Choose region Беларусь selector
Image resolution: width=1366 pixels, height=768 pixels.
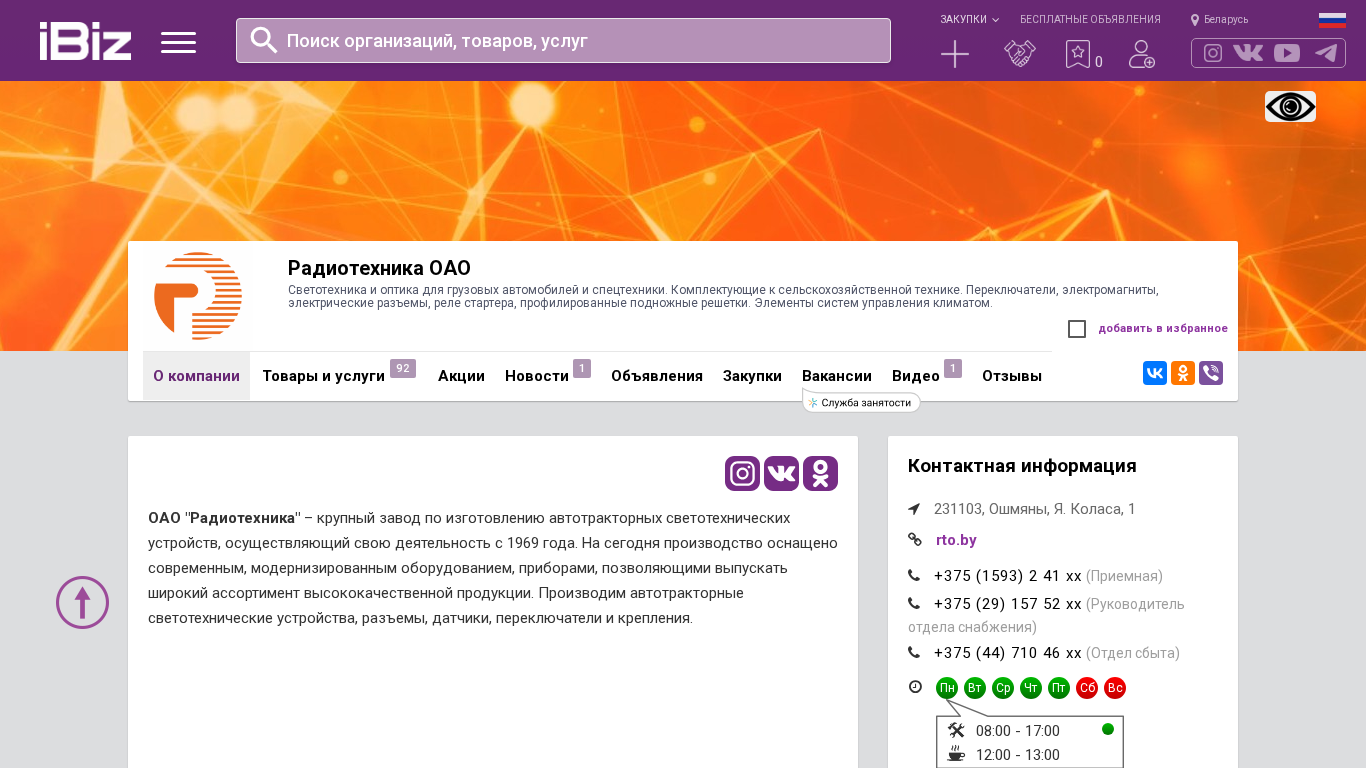click(1219, 19)
